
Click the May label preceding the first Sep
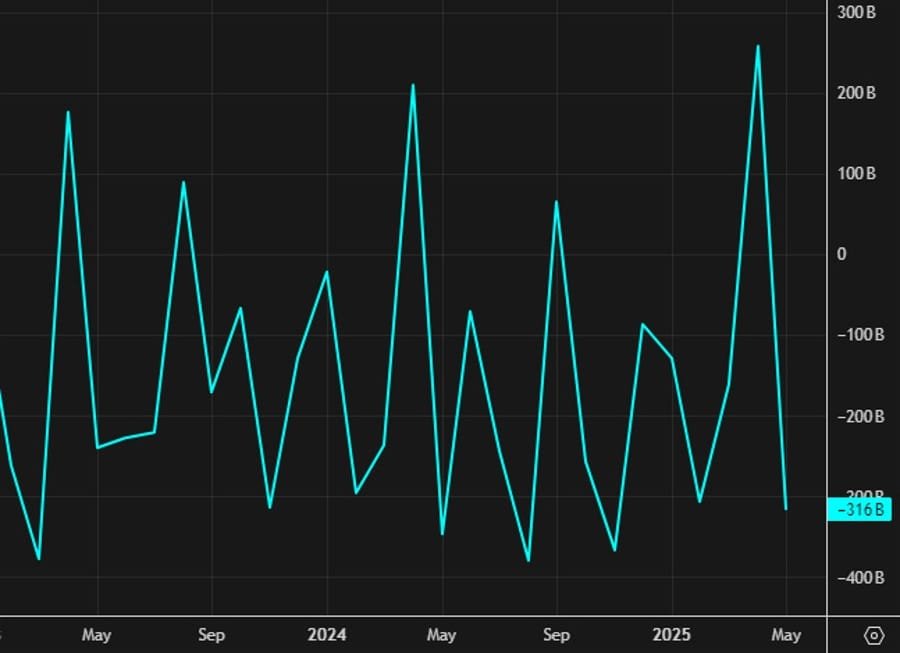96,635
